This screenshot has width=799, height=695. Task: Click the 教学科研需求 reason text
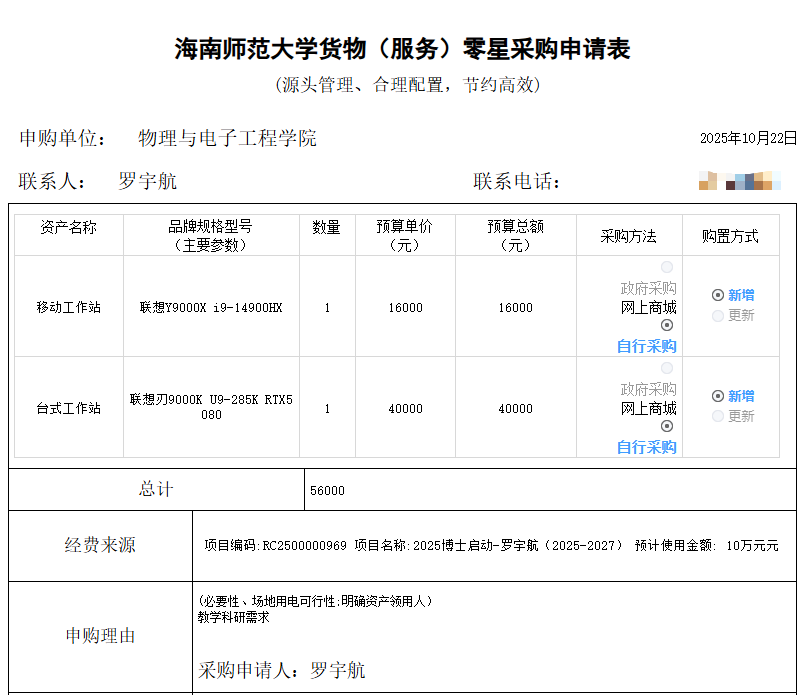click(x=234, y=617)
